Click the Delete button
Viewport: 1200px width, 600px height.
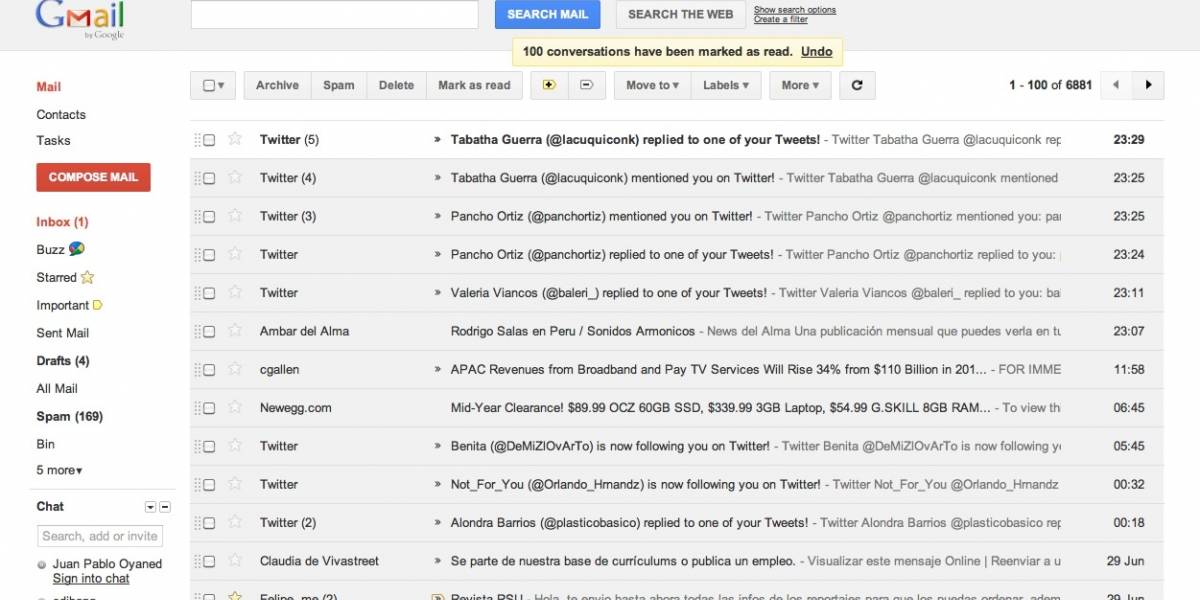(396, 85)
